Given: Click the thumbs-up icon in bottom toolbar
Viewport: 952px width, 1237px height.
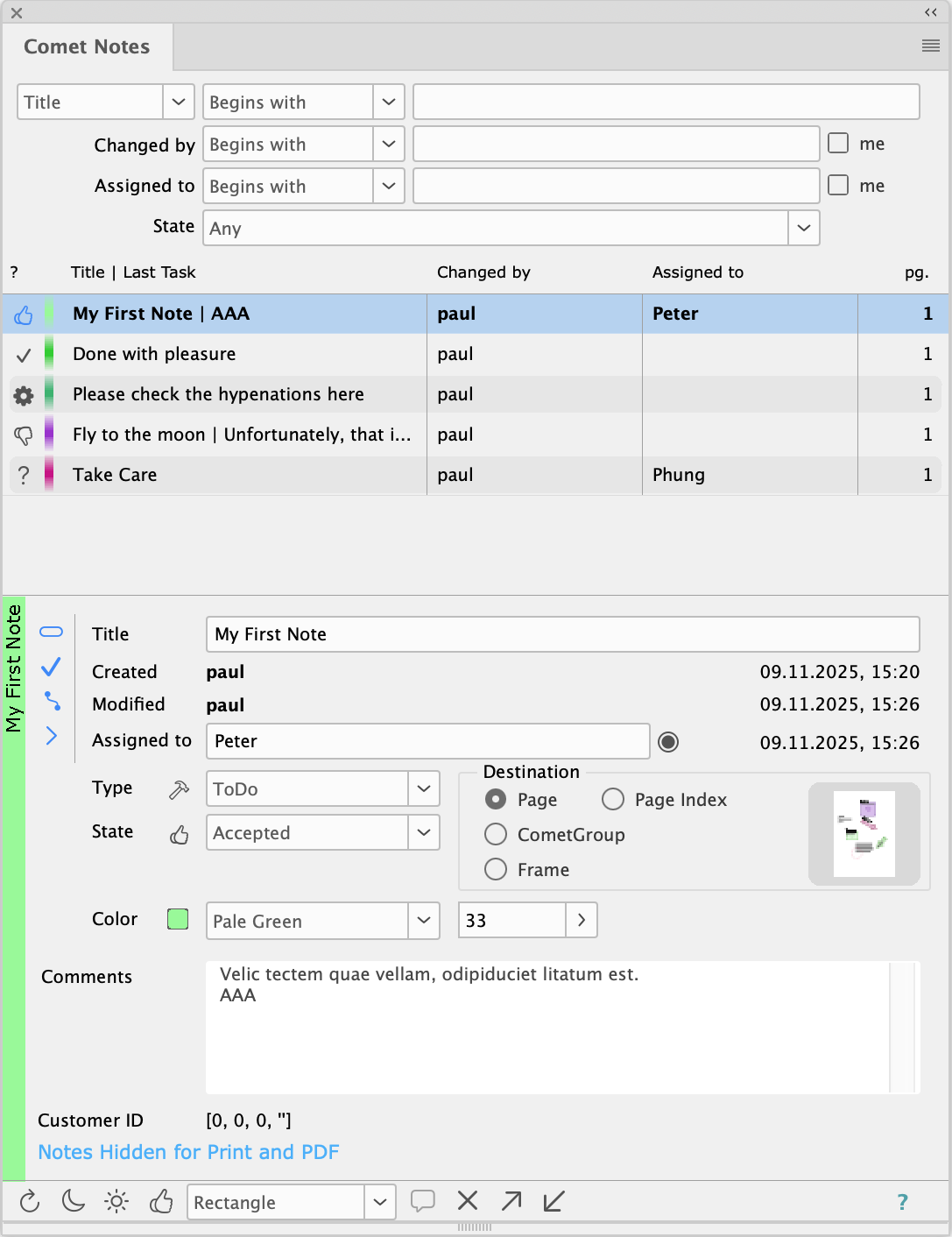Looking at the screenshot, I should 161,1201.
